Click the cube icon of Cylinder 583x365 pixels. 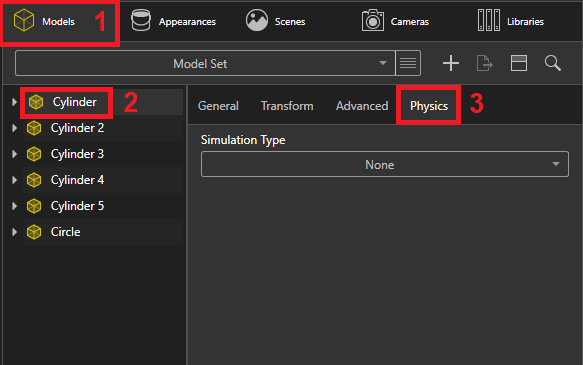pyautogui.click(x=36, y=102)
